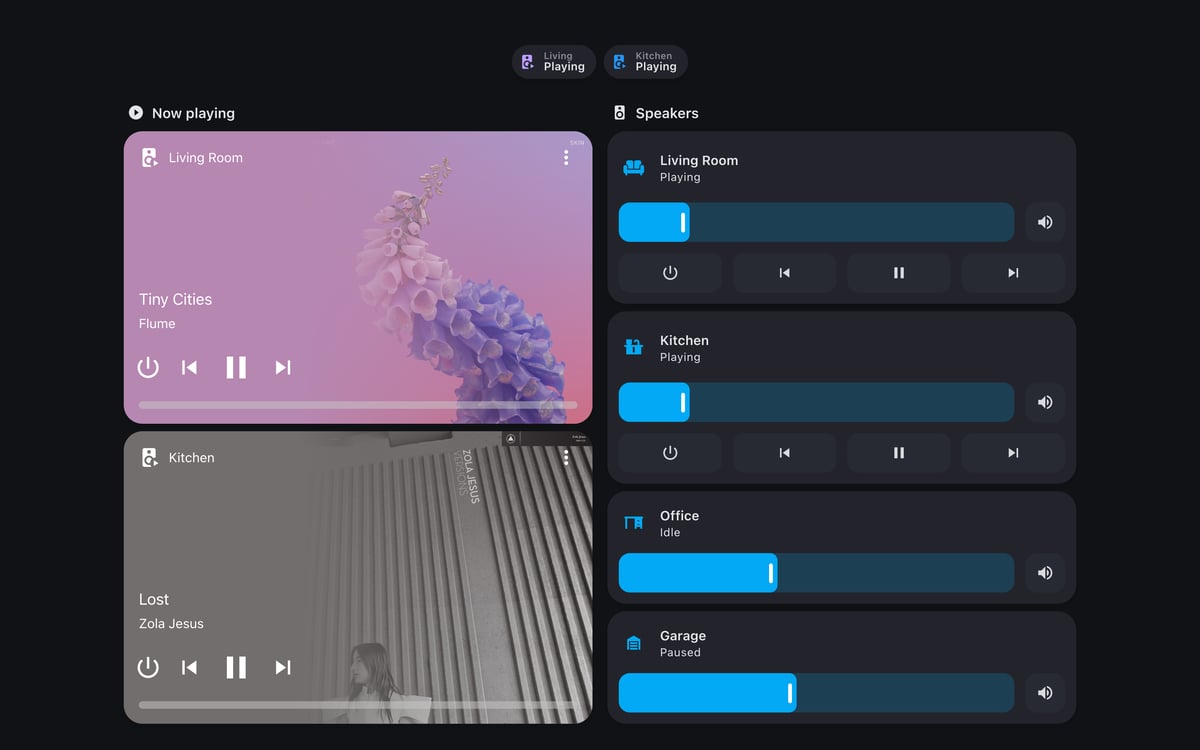Toggle power for Living Room speaker tile

(670, 273)
